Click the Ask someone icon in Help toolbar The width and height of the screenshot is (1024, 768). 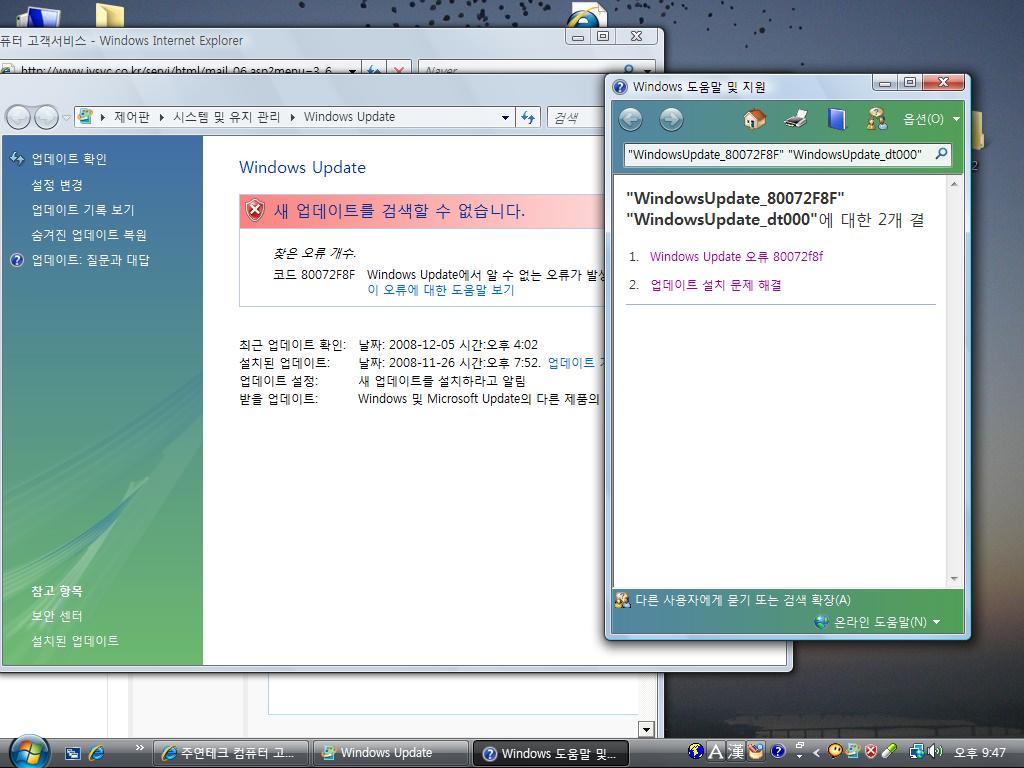pyautogui.click(x=876, y=119)
